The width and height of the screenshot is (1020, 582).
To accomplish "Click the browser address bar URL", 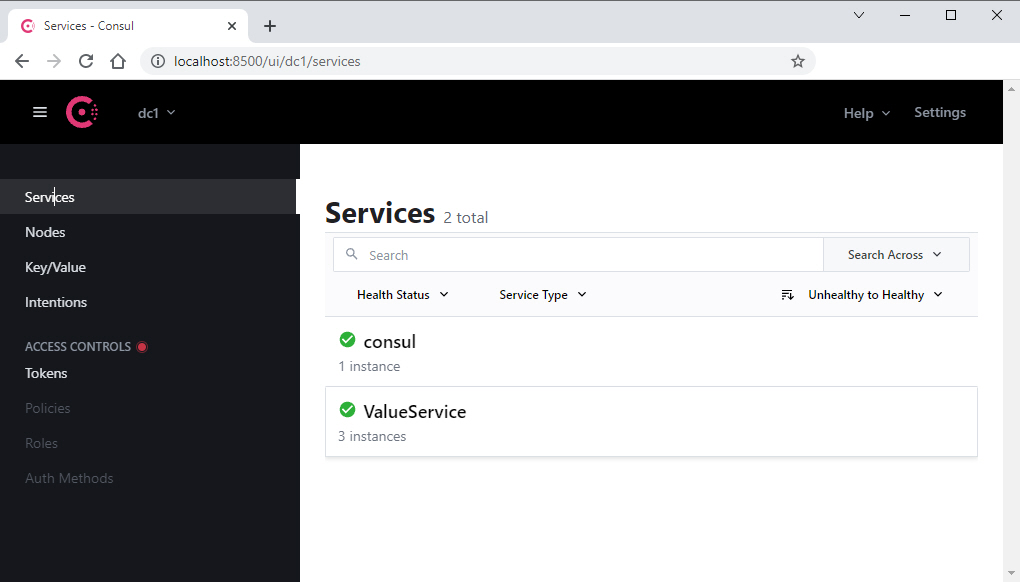I will (267, 61).
